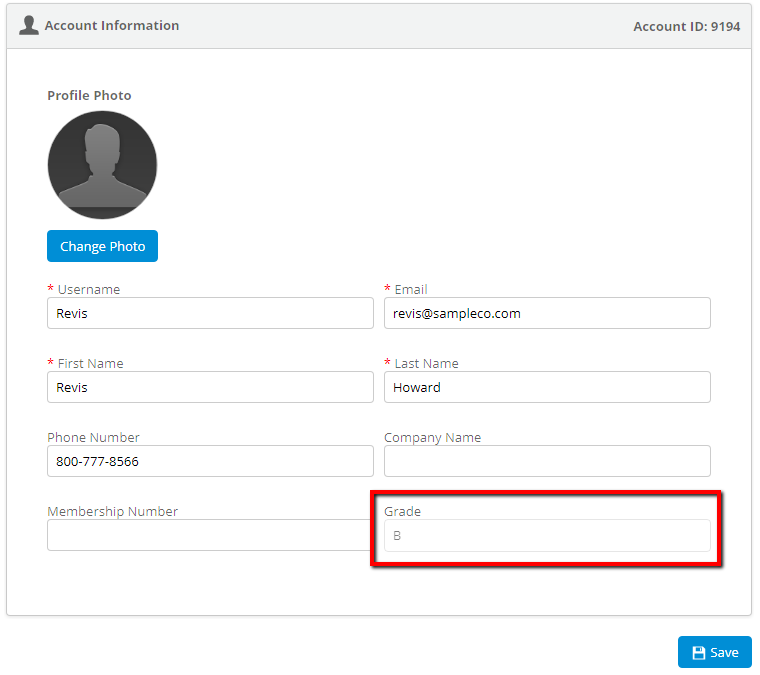Click the Last Name label
The height and width of the screenshot is (675, 760).
tap(427, 363)
